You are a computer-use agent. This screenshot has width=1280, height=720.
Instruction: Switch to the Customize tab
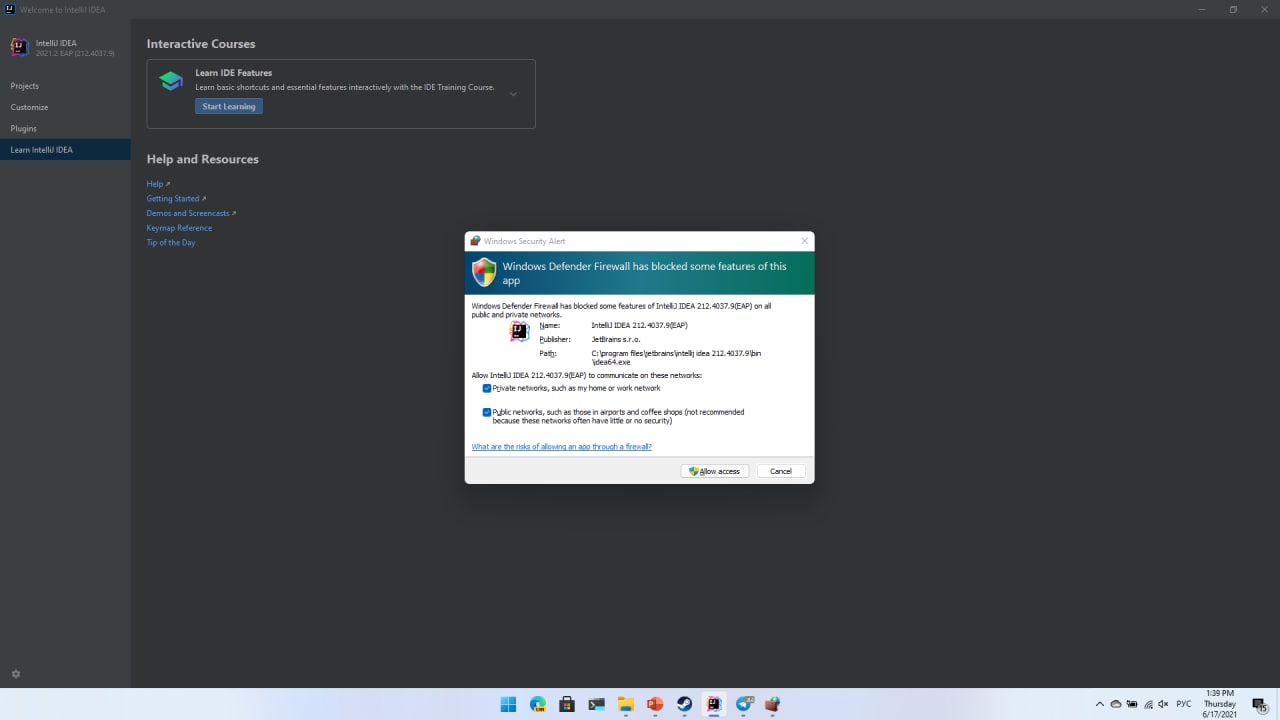pos(65,107)
